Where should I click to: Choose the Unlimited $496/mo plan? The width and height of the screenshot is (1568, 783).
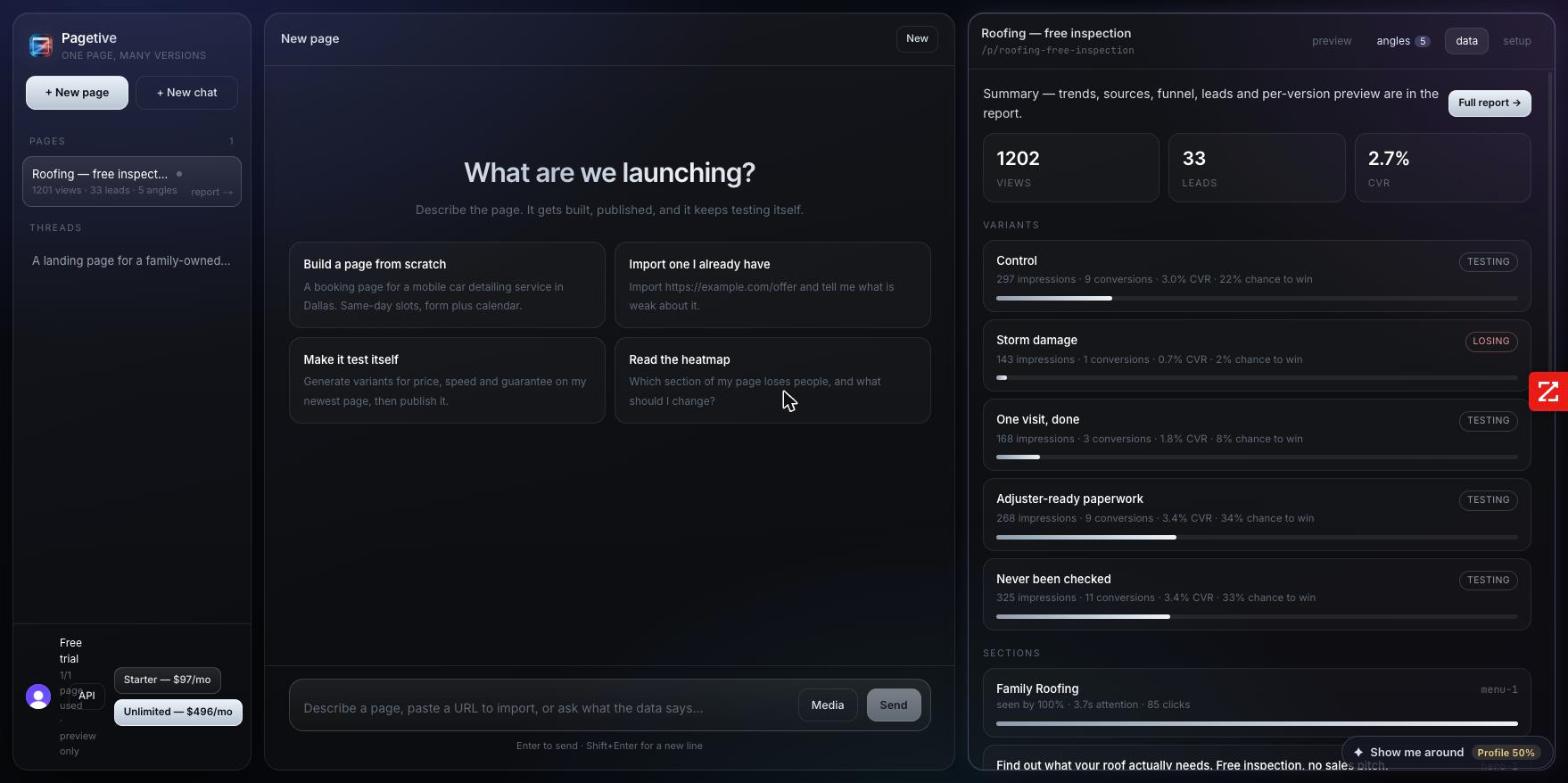click(x=178, y=712)
